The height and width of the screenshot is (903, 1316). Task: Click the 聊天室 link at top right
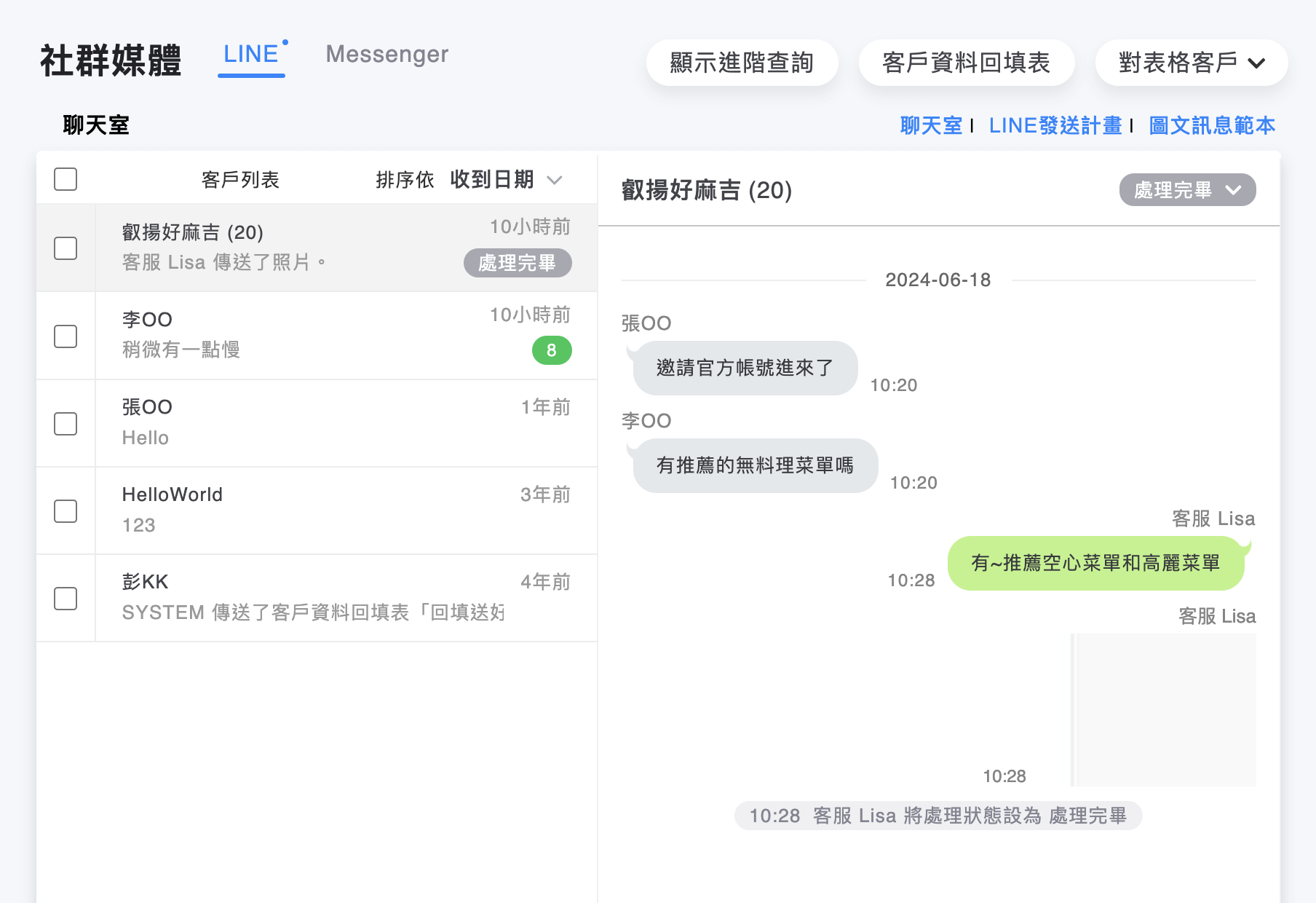[930, 125]
